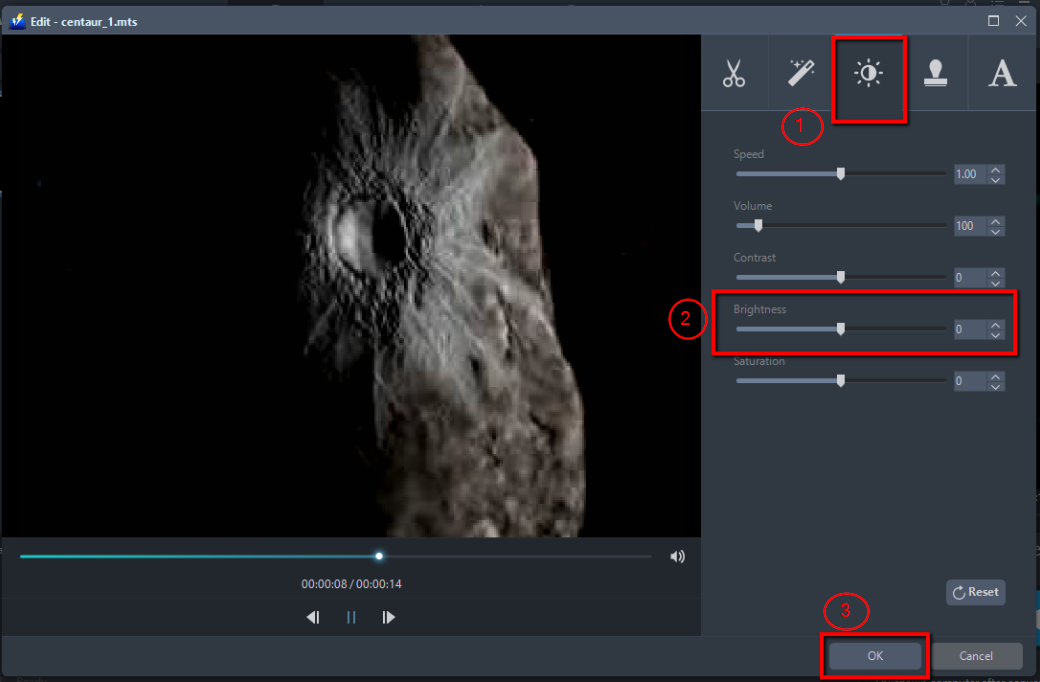
Task: Click the video timeline playhead
Action: [x=379, y=556]
